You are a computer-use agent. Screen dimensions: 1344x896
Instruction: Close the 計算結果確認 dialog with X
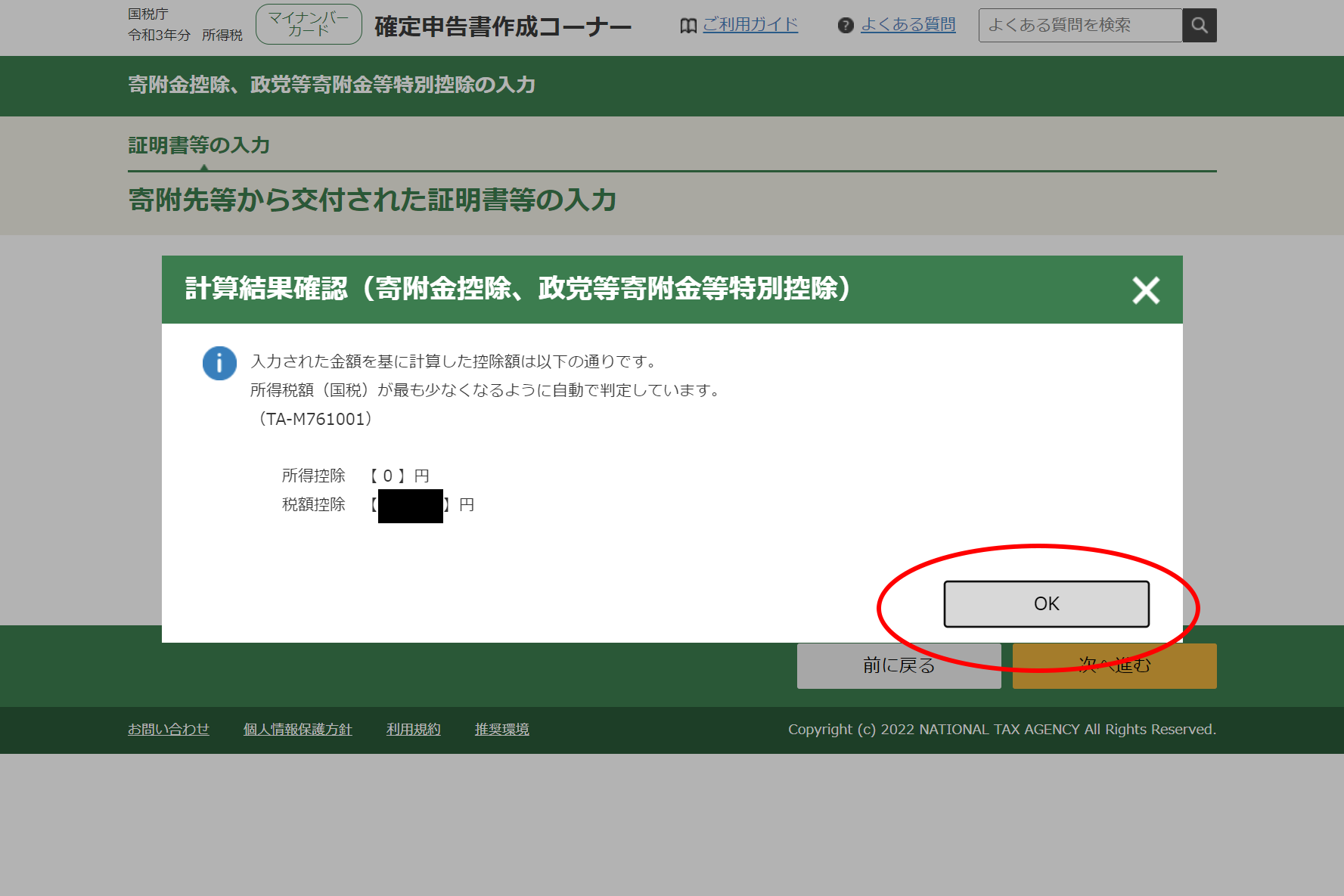[1146, 290]
